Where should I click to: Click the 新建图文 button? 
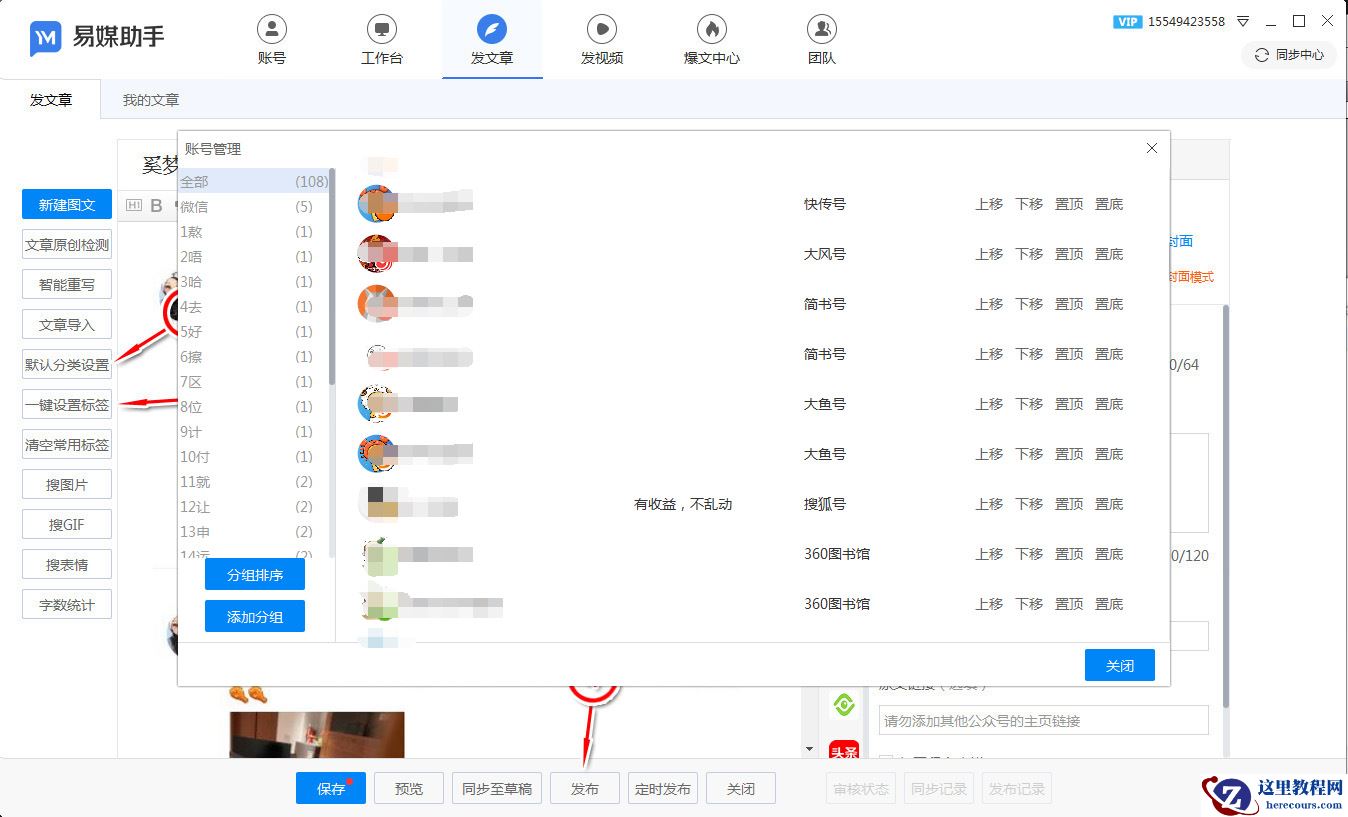[x=67, y=205]
